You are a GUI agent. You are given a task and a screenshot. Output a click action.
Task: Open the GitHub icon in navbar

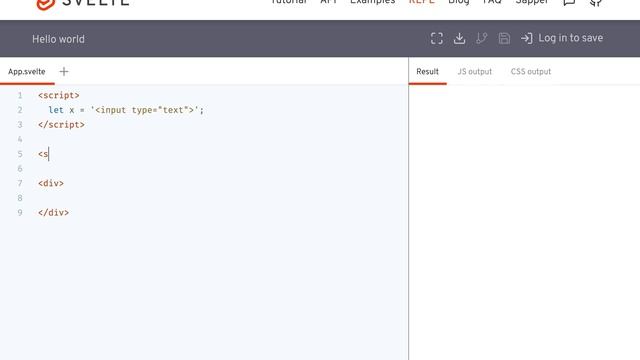pos(596,2)
